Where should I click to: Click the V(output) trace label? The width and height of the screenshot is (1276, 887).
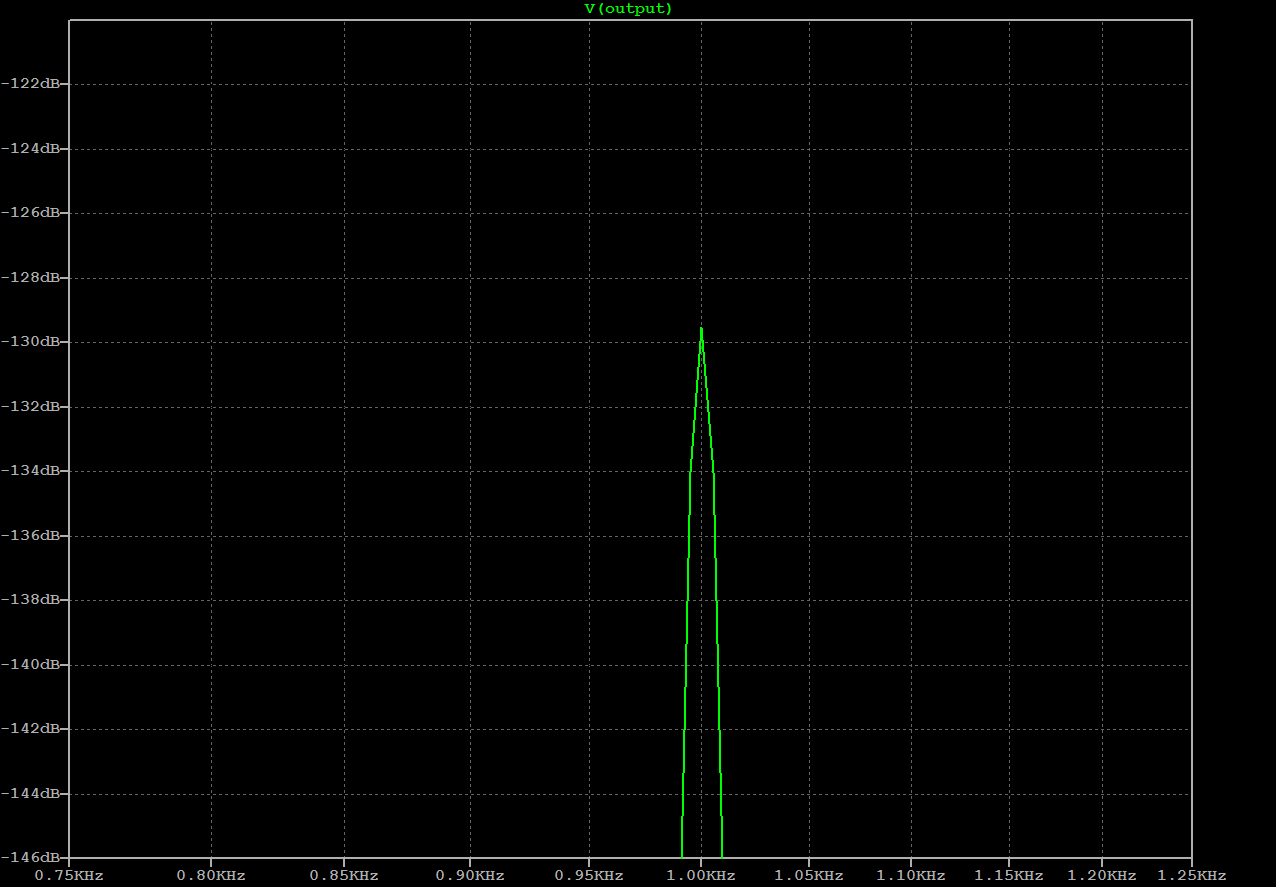coord(628,9)
